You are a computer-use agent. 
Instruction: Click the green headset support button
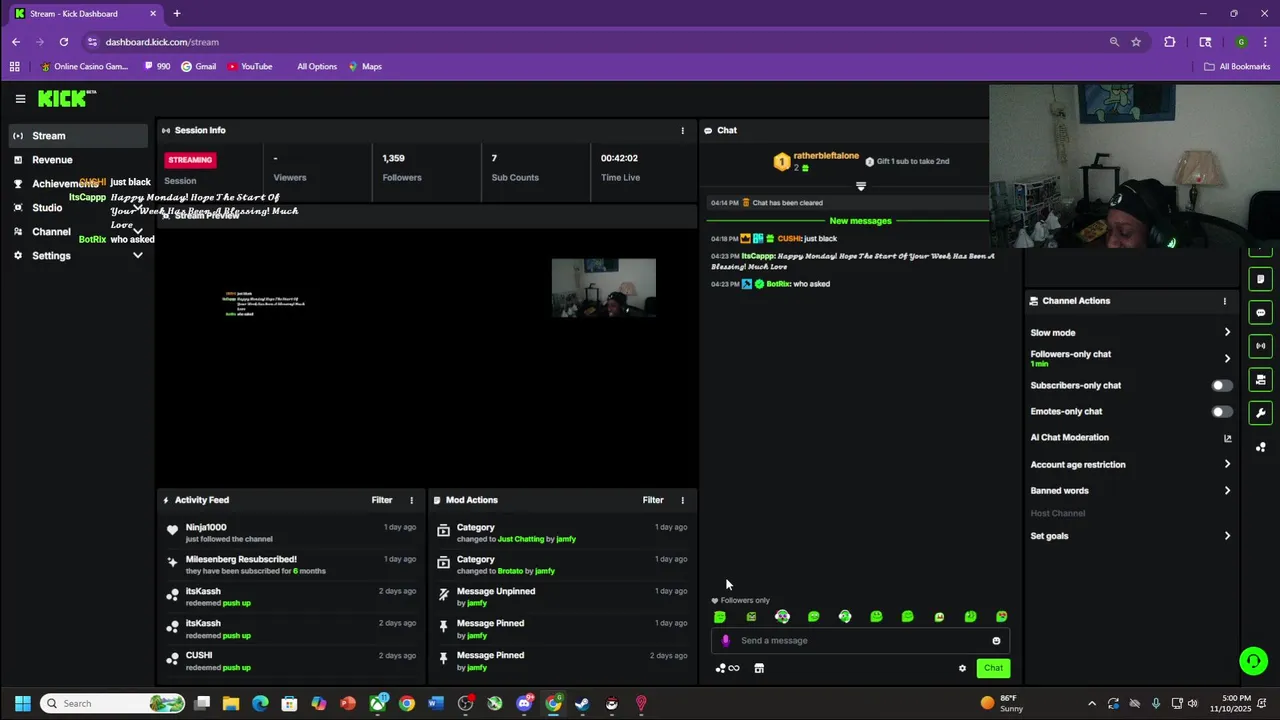pos(1253,660)
